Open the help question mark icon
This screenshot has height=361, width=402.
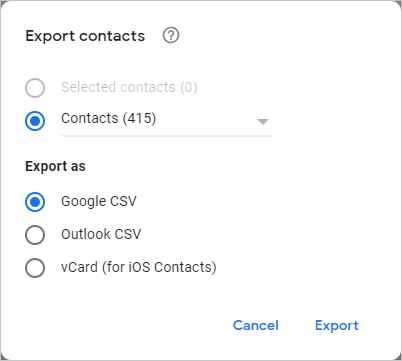click(x=171, y=35)
